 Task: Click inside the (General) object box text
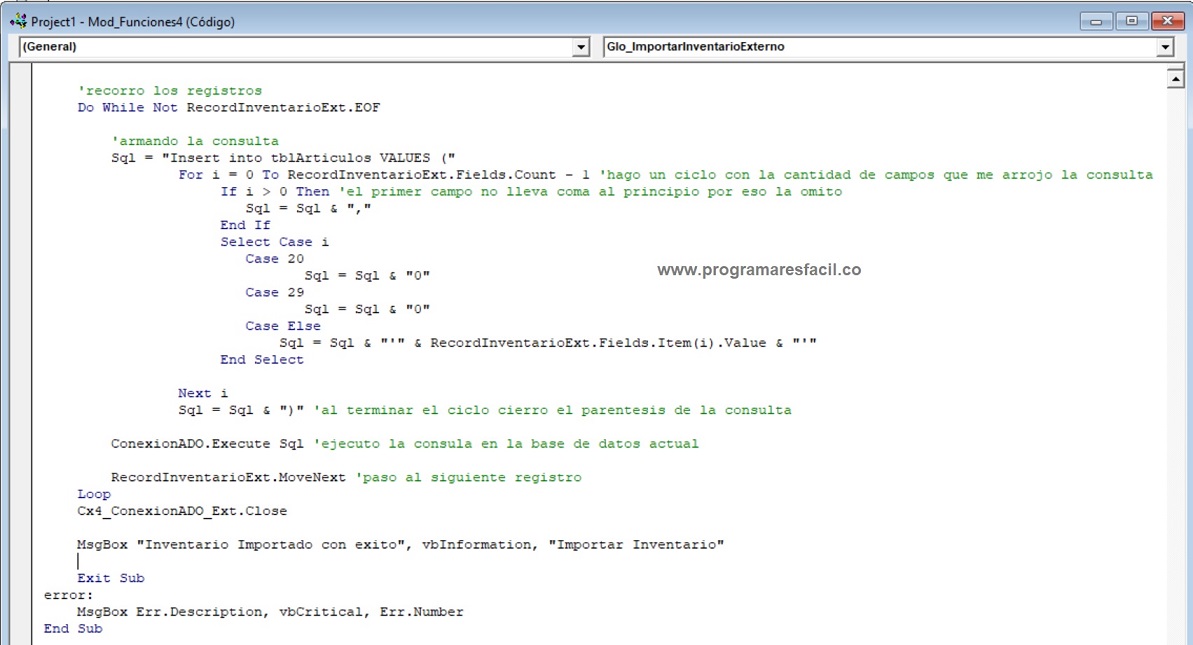click(x=50, y=47)
